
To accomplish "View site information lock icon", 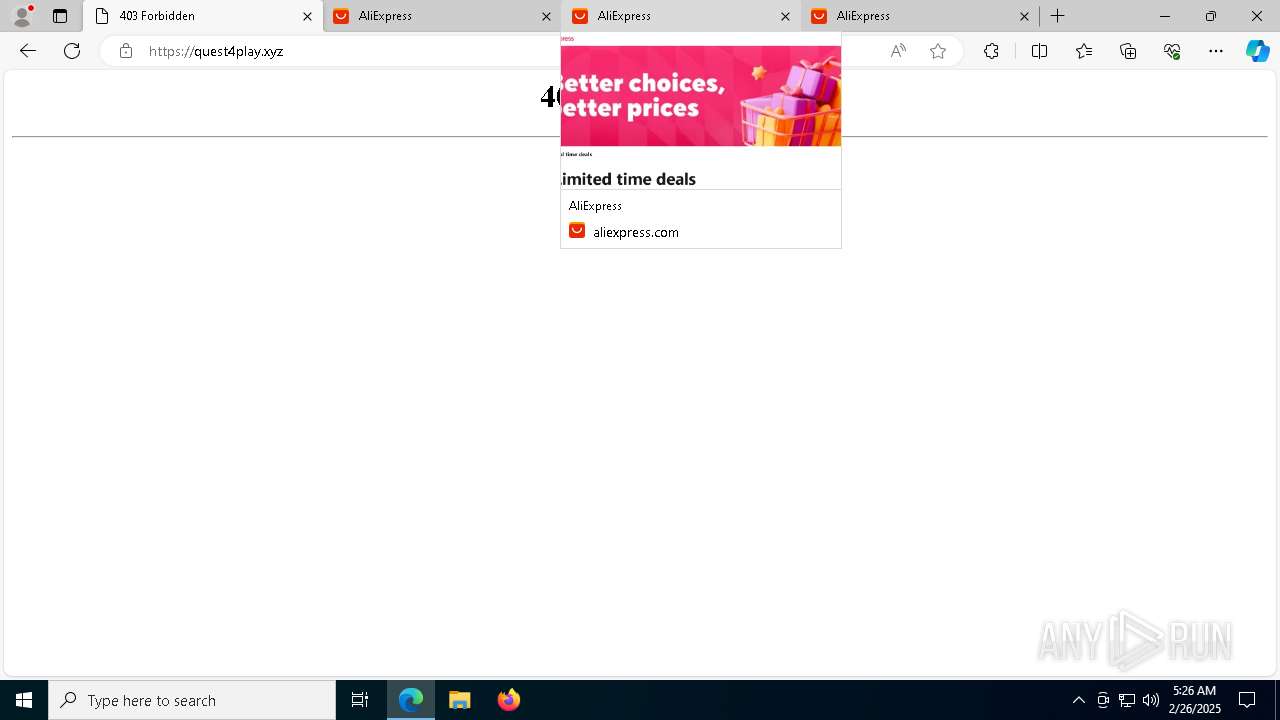I will click(125, 51).
